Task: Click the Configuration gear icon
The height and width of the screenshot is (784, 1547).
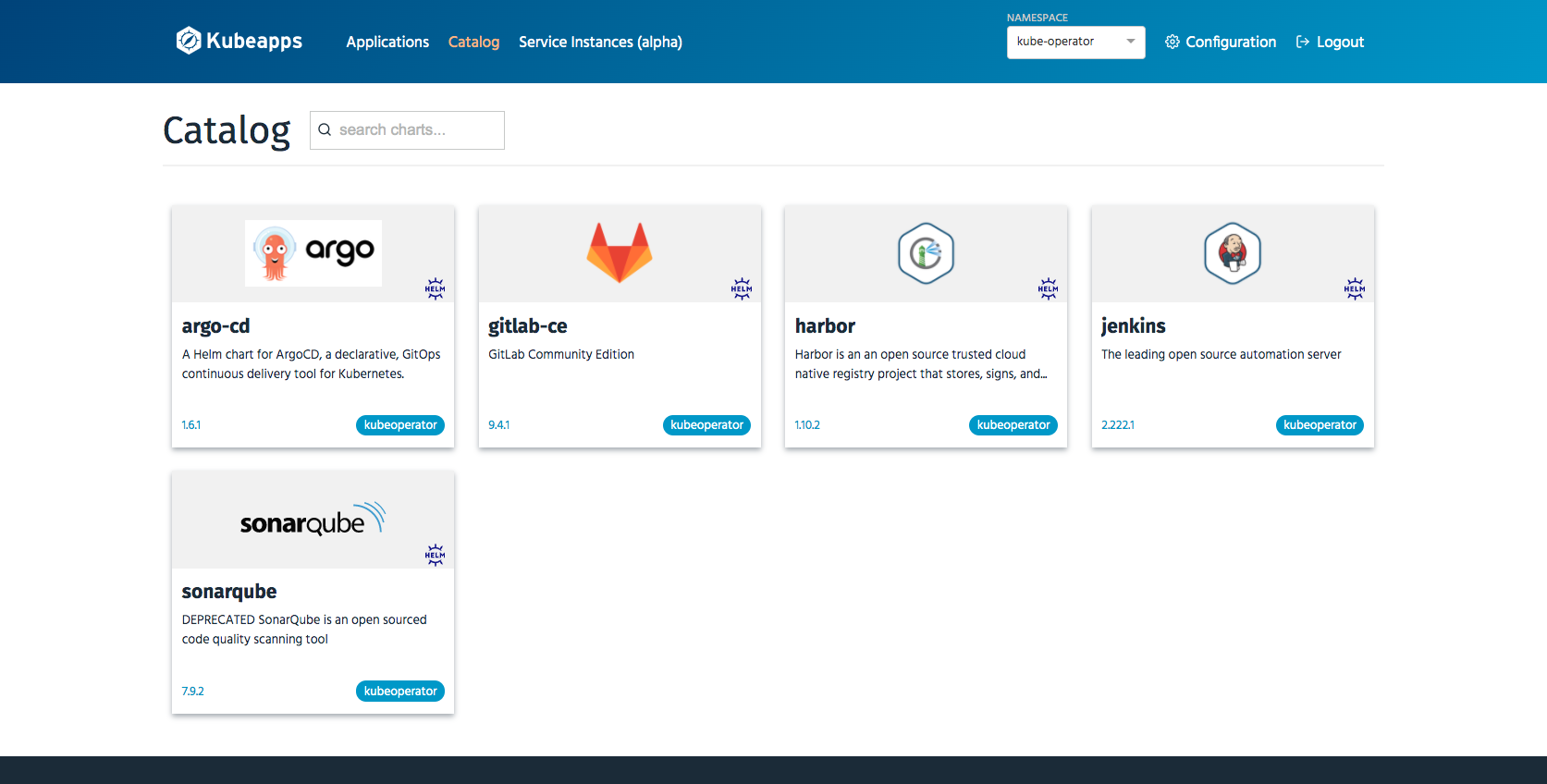Action: [x=1172, y=42]
